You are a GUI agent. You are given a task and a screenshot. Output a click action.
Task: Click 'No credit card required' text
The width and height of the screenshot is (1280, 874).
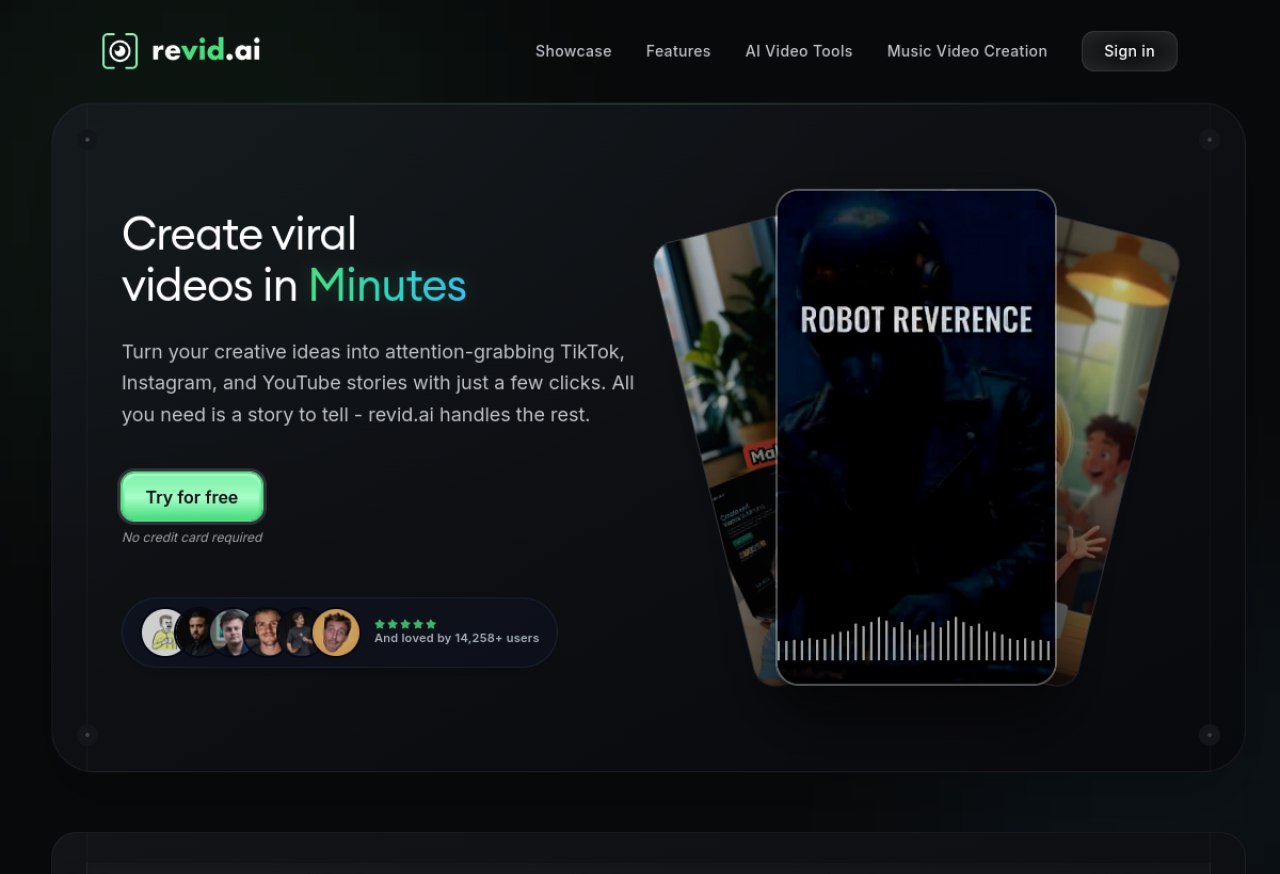pos(192,537)
